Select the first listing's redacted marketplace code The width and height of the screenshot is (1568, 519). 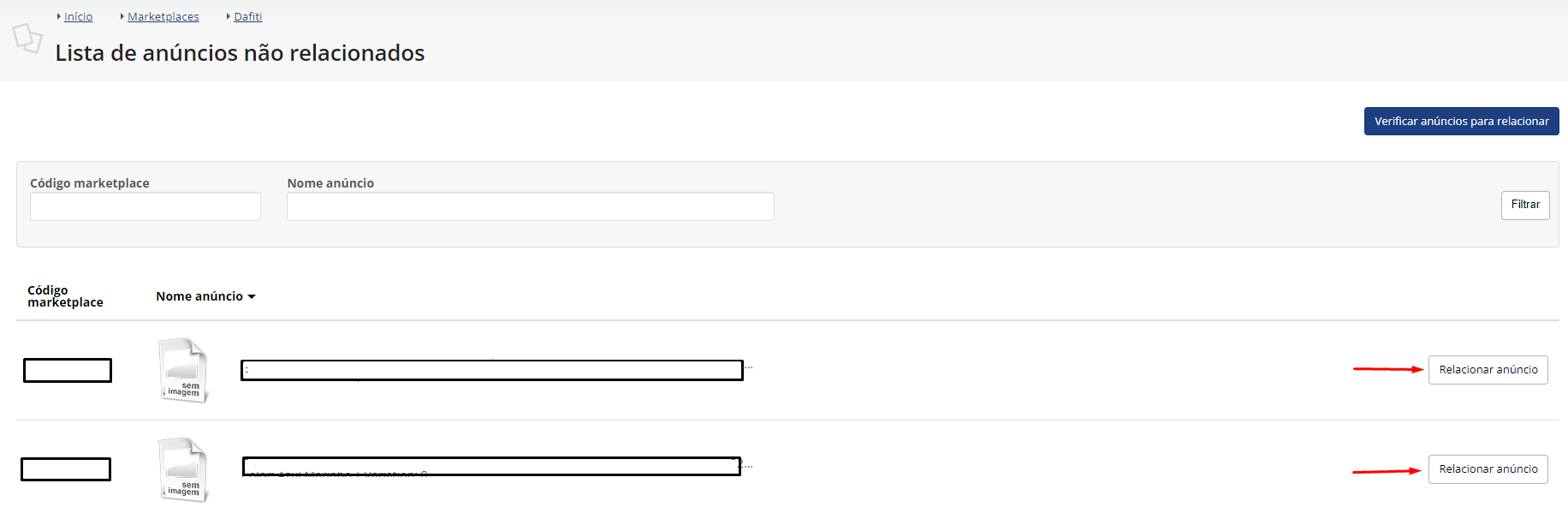pos(68,370)
